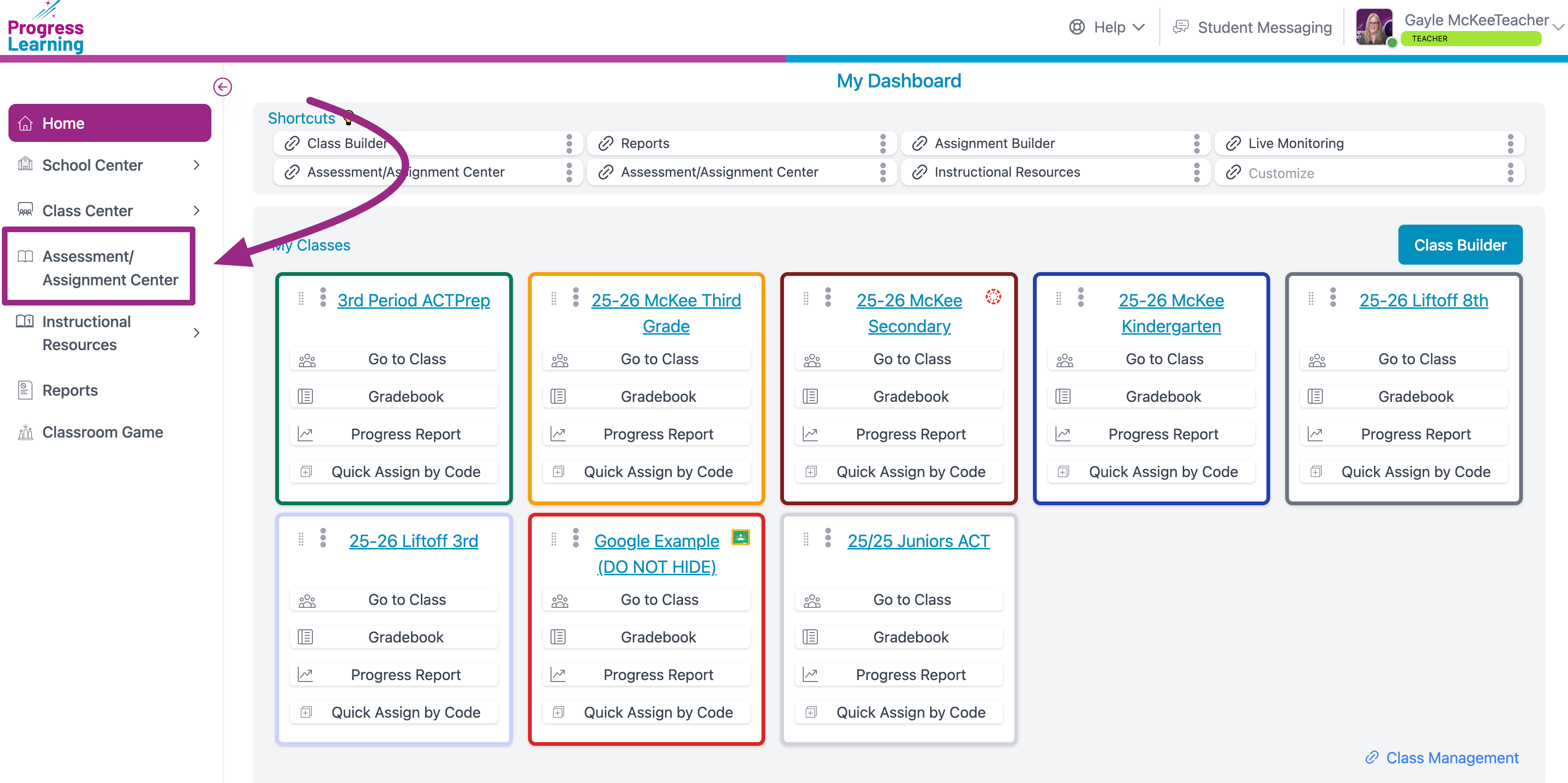Select Home in the sidebar
The width and height of the screenshot is (1568, 783).
click(x=109, y=123)
